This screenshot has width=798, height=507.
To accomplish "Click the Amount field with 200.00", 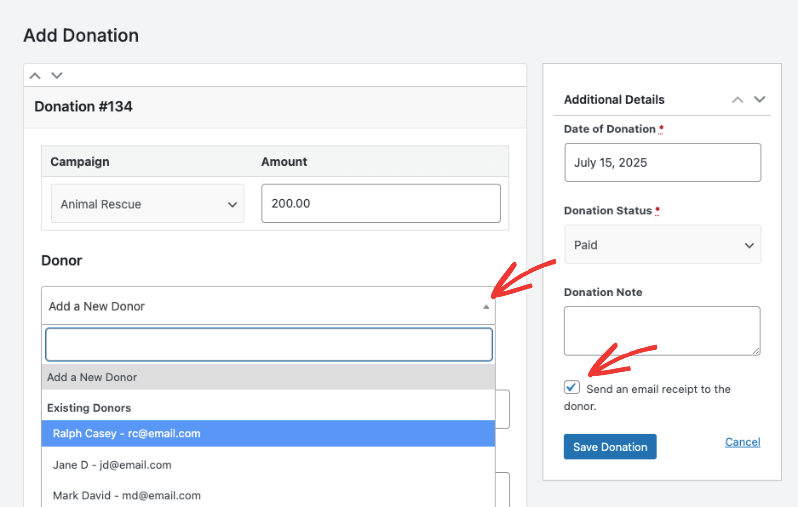I will coord(381,203).
